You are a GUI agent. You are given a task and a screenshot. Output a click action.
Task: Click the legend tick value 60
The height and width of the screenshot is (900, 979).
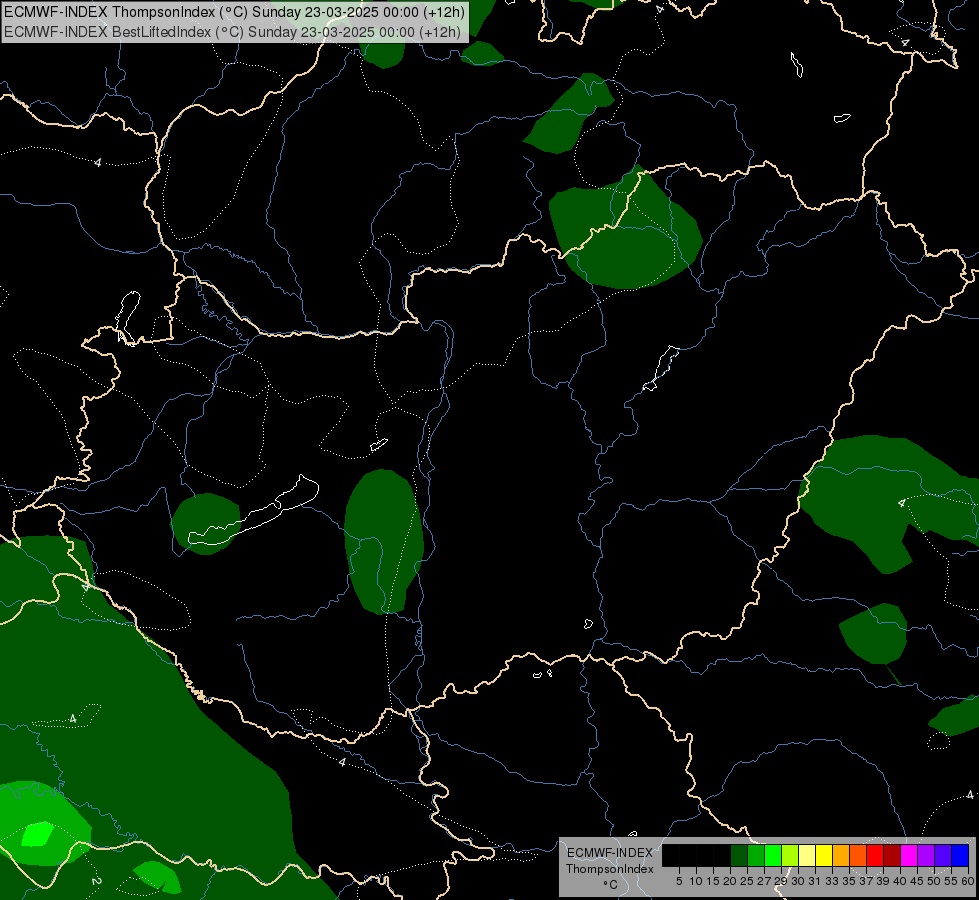click(968, 881)
